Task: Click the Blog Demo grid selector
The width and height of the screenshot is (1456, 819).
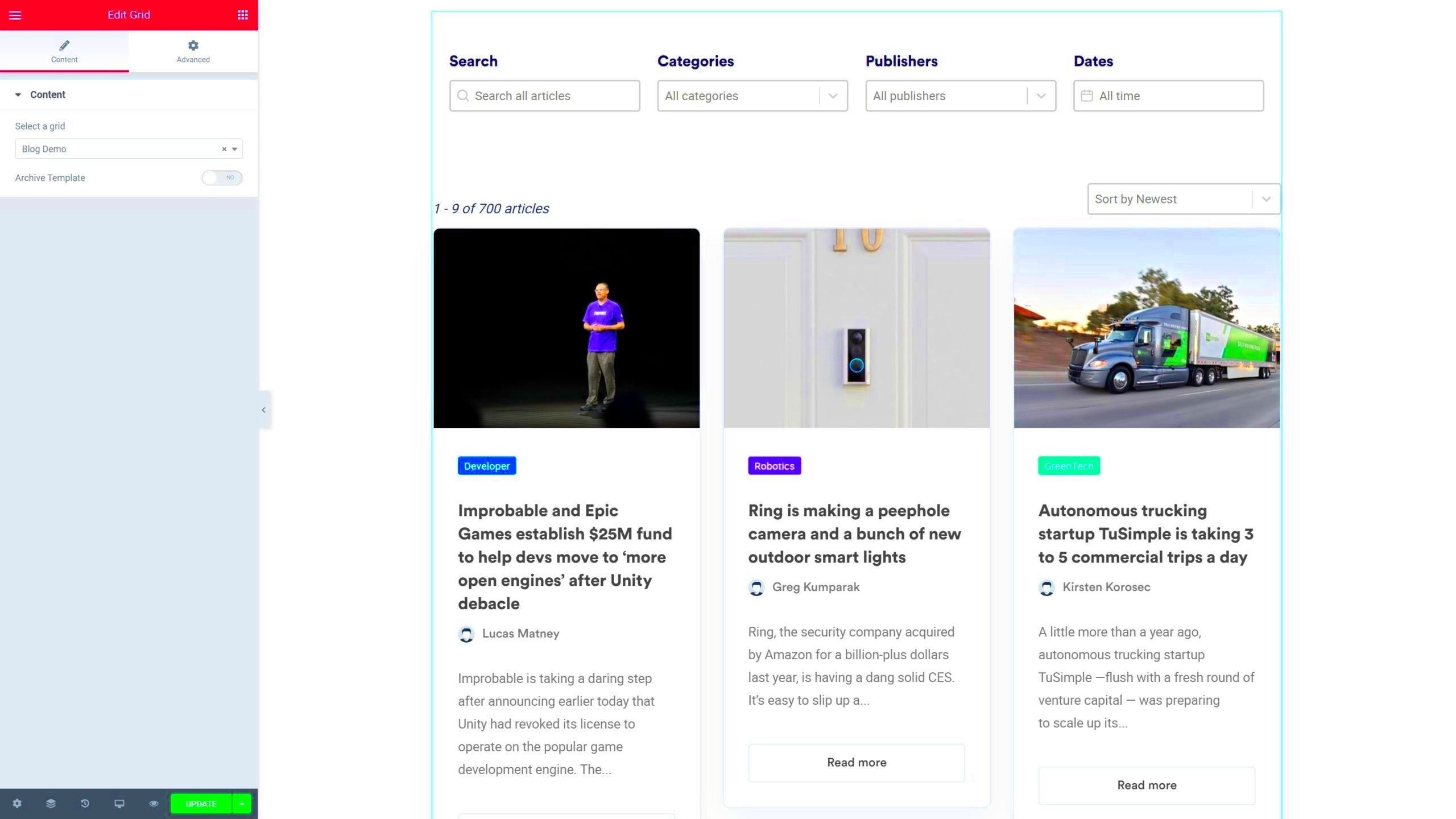Action: coord(128,148)
